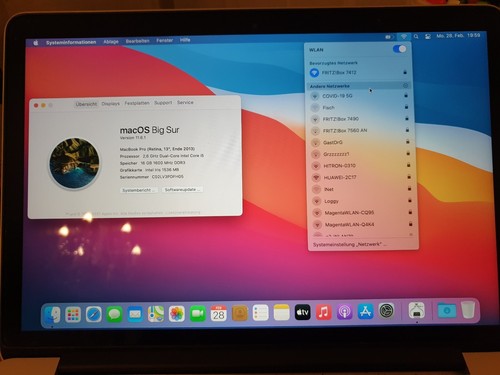This screenshot has width=500, height=375.
Task: Open the Apple menu
Action: click(x=36, y=43)
